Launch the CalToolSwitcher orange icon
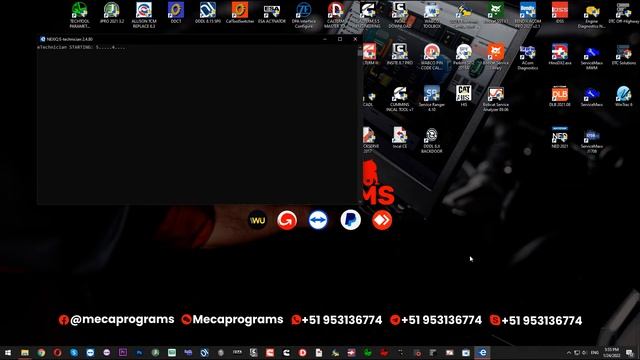640x360 pixels. [x=240, y=13]
